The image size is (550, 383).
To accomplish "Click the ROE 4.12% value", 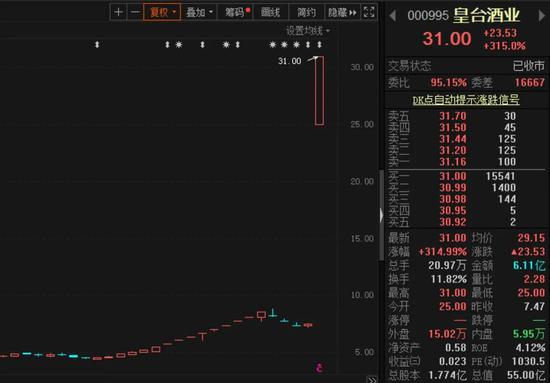I will click(530, 348).
